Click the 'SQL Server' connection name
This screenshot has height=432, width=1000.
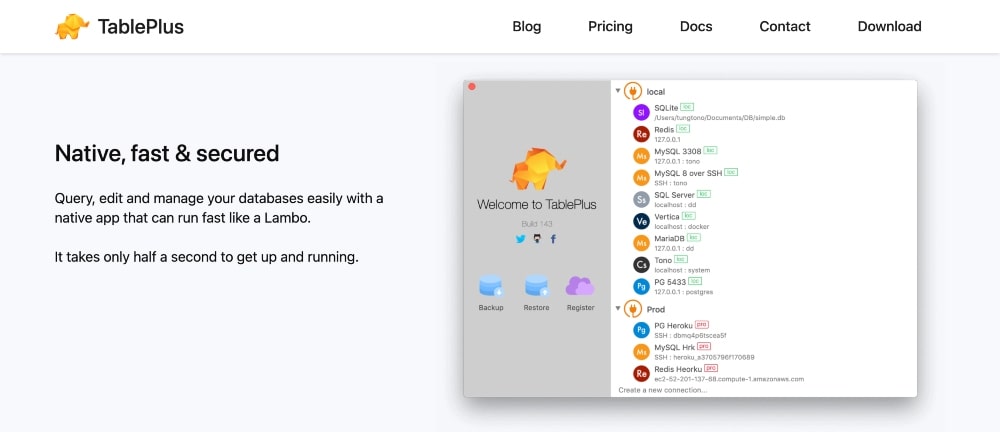pyautogui.click(x=674, y=195)
